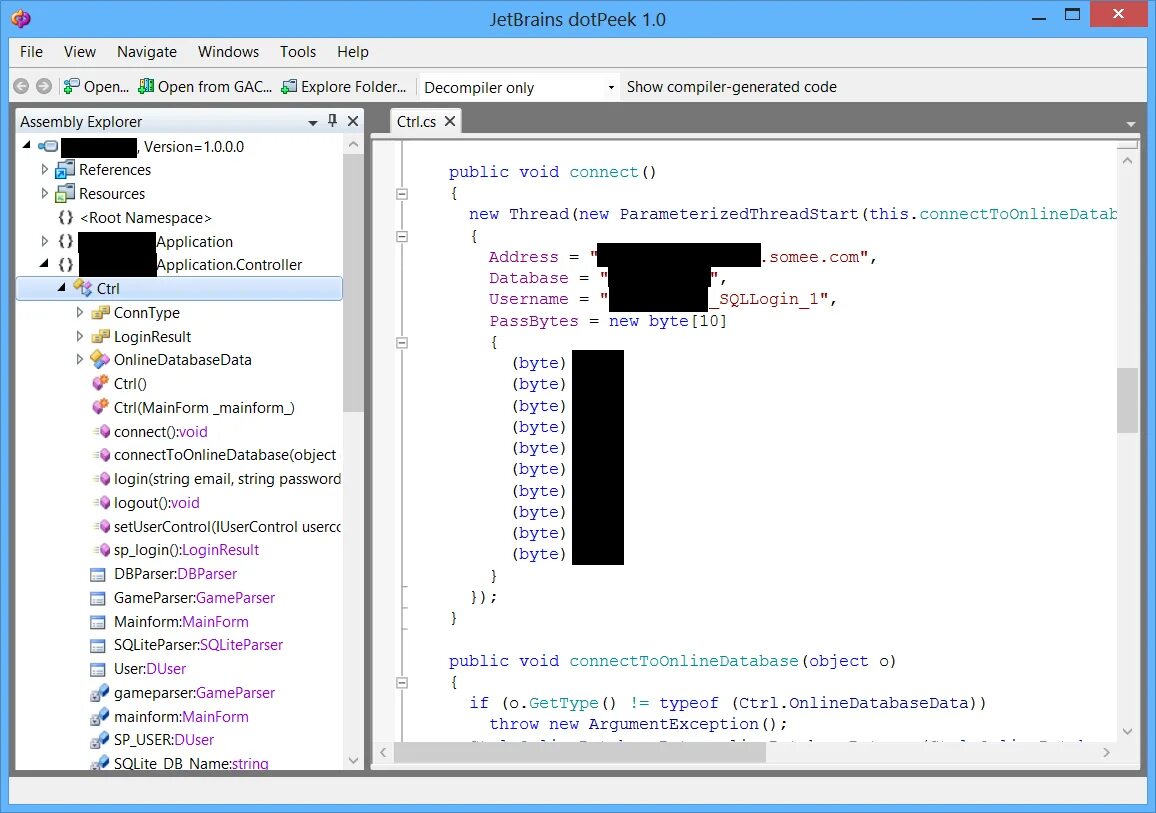Click the dotPeek application logo icon

21,18
